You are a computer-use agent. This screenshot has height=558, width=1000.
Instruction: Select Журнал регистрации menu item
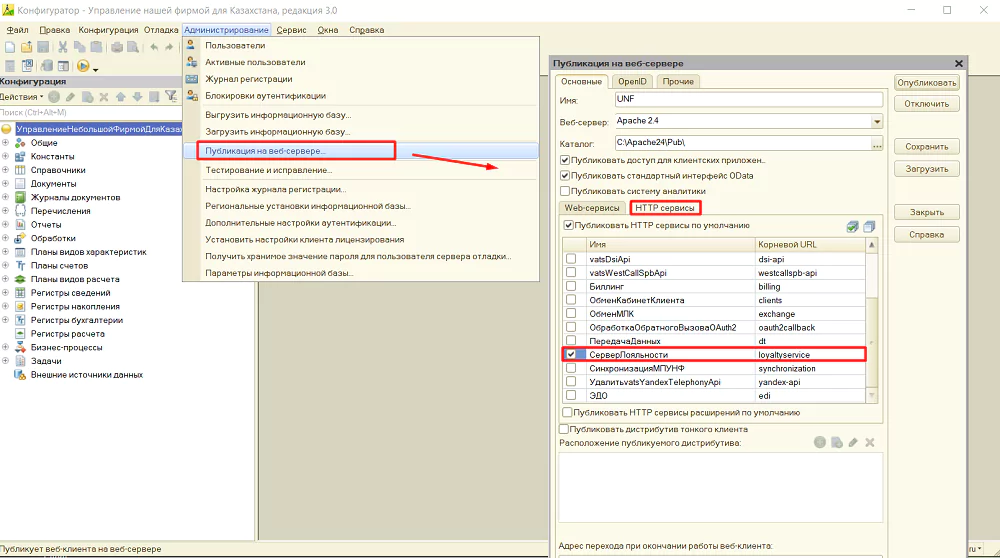[x=360, y=79]
